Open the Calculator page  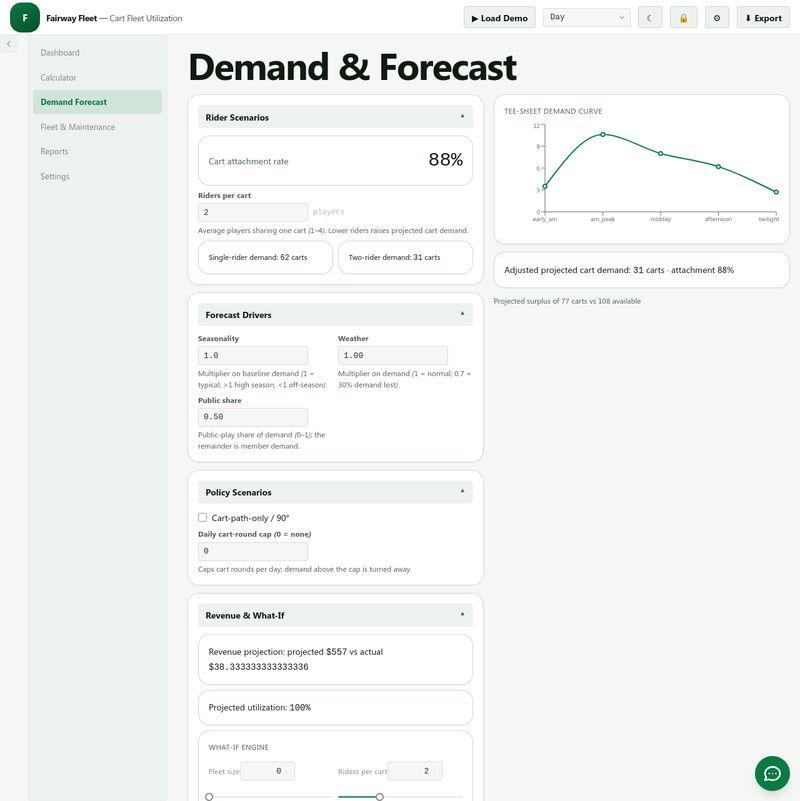point(97,78)
